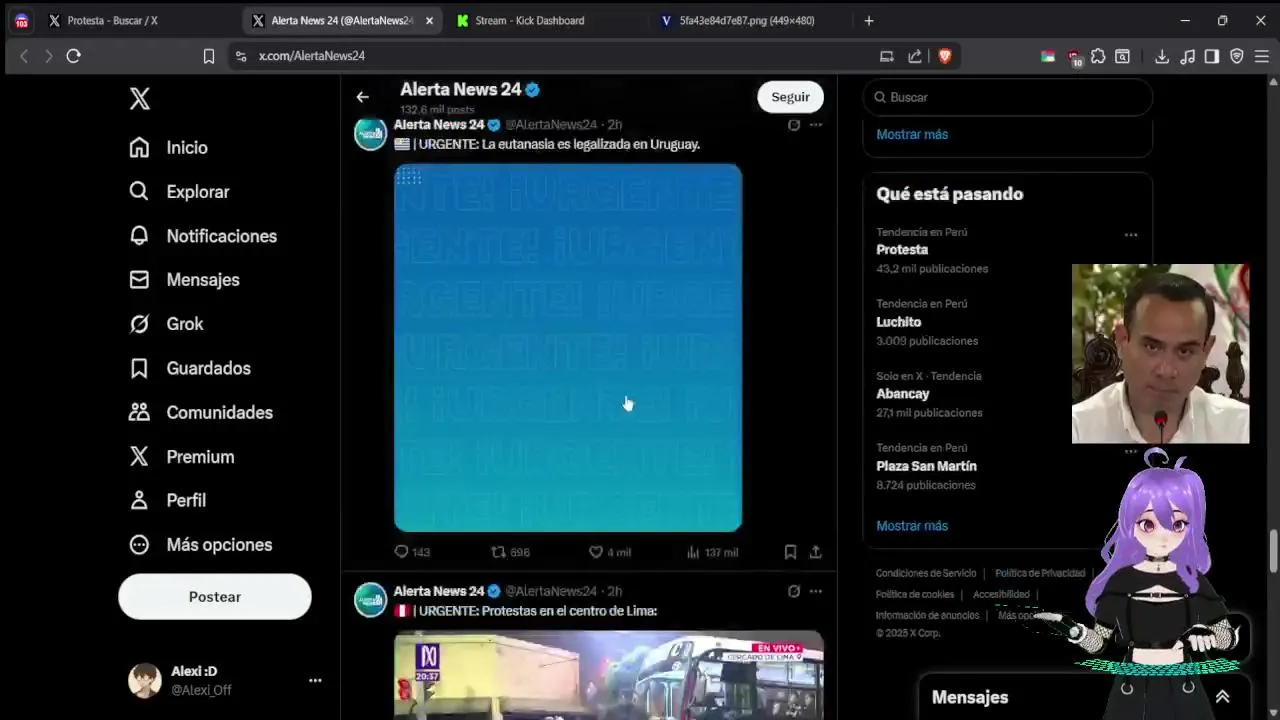The width and height of the screenshot is (1280, 720).
Task: Click Seguir to follow Alerta News 24
Action: click(x=790, y=97)
